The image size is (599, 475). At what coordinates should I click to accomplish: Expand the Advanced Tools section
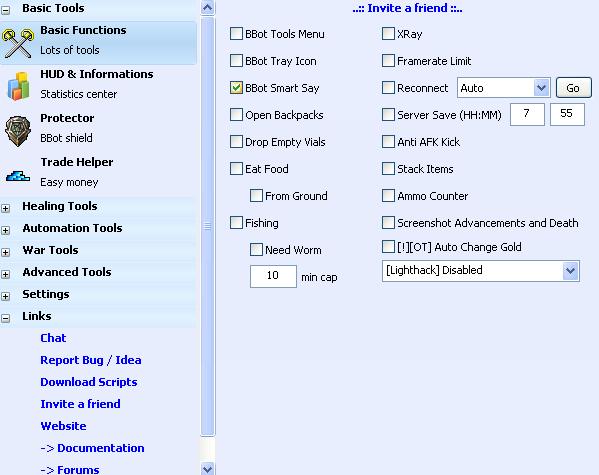coord(6,274)
